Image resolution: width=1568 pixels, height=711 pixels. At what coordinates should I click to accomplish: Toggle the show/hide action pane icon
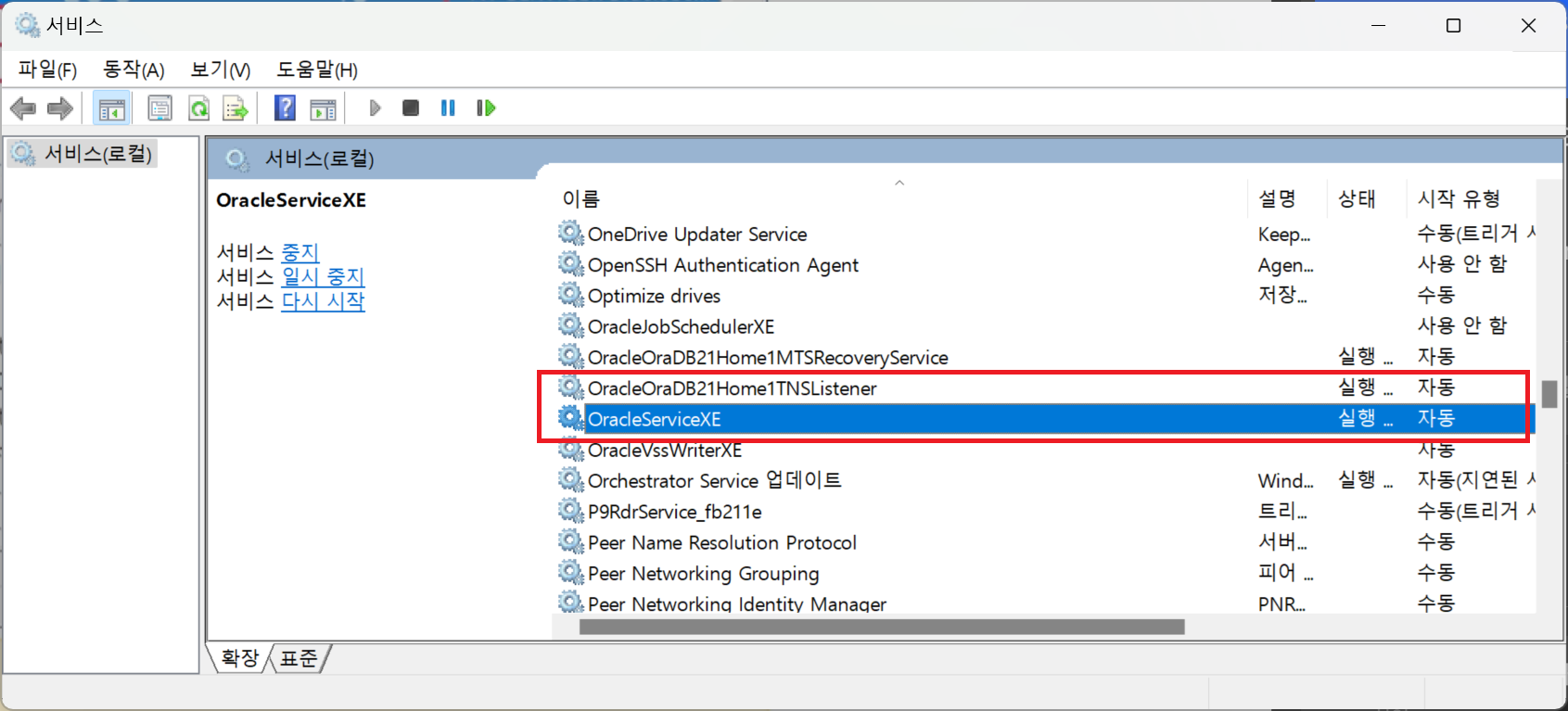point(323,108)
